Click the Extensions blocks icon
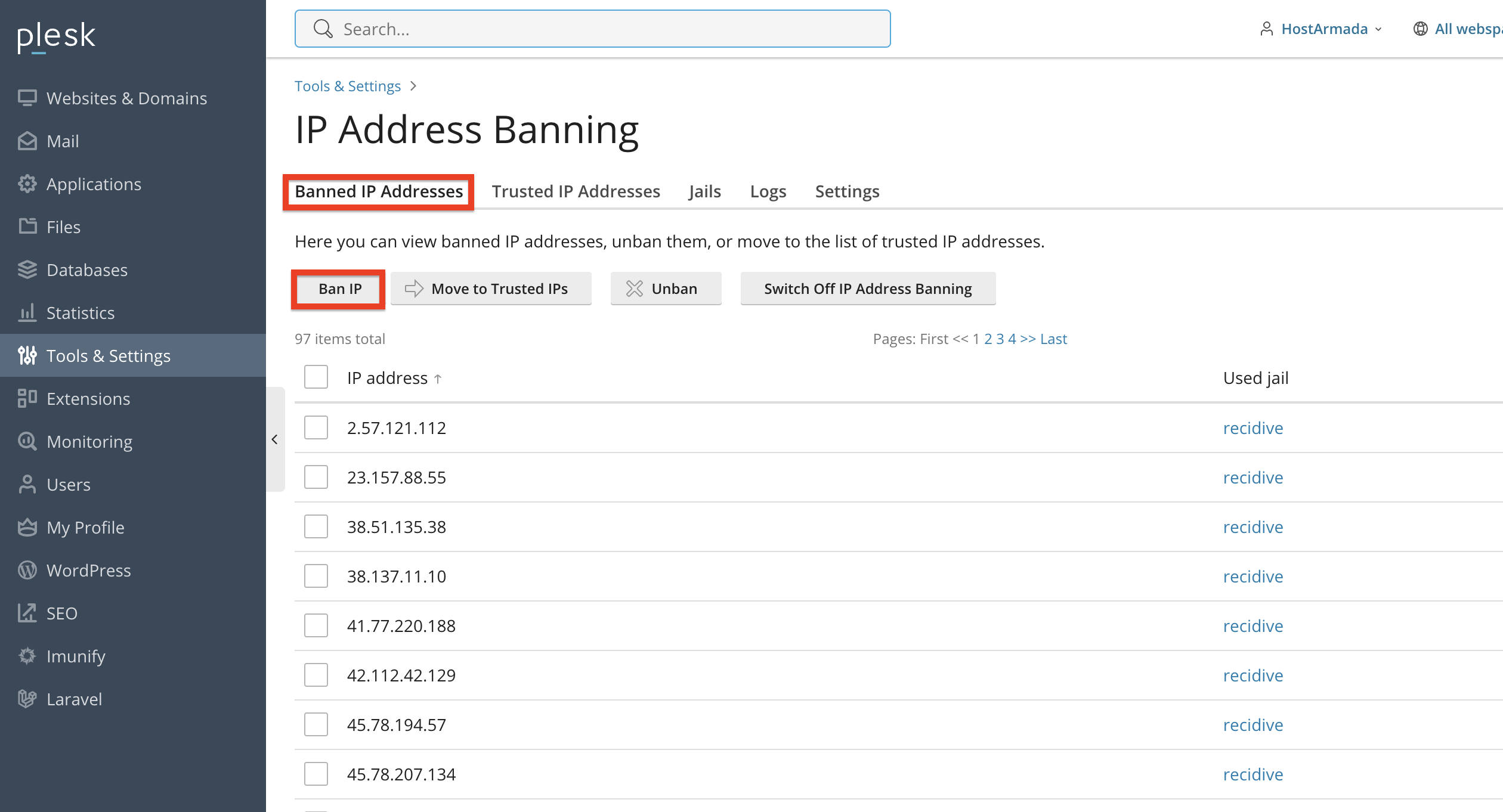 pyautogui.click(x=27, y=398)
